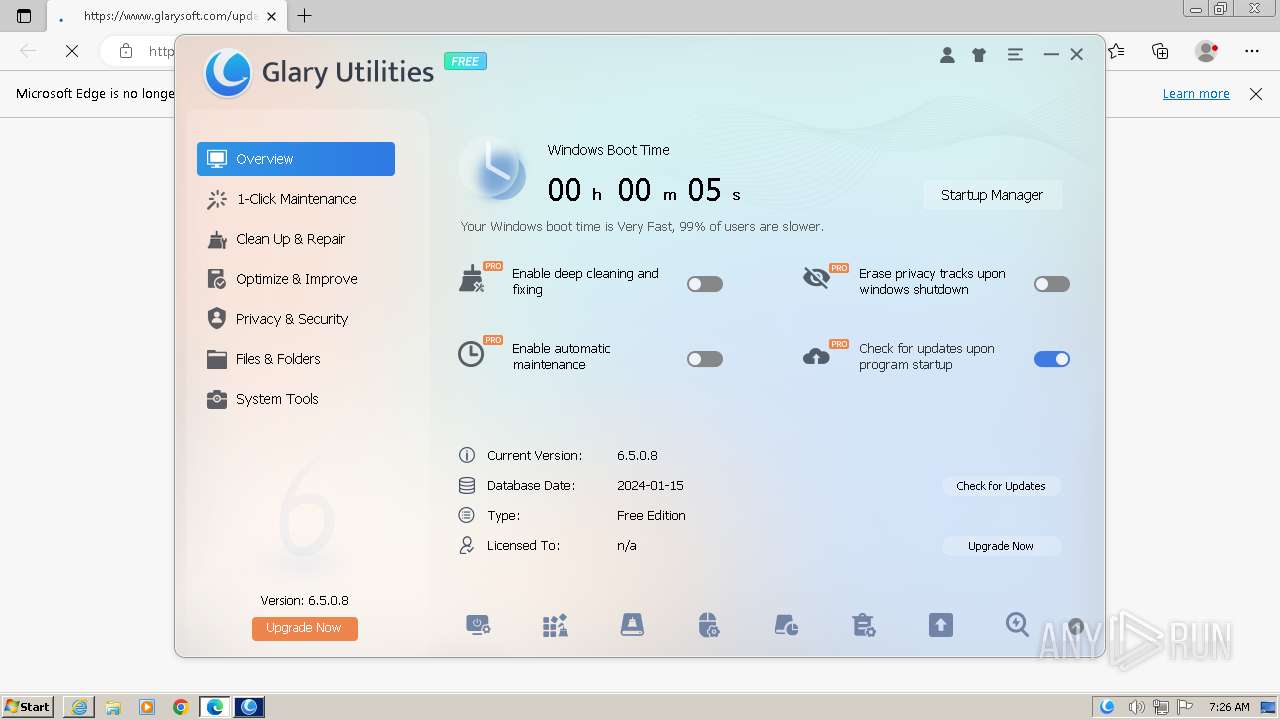Image resolution: width=1280 pixels, height=720 pixels.
Task: Click Free Edition type text
Action: tap(651, 516)
